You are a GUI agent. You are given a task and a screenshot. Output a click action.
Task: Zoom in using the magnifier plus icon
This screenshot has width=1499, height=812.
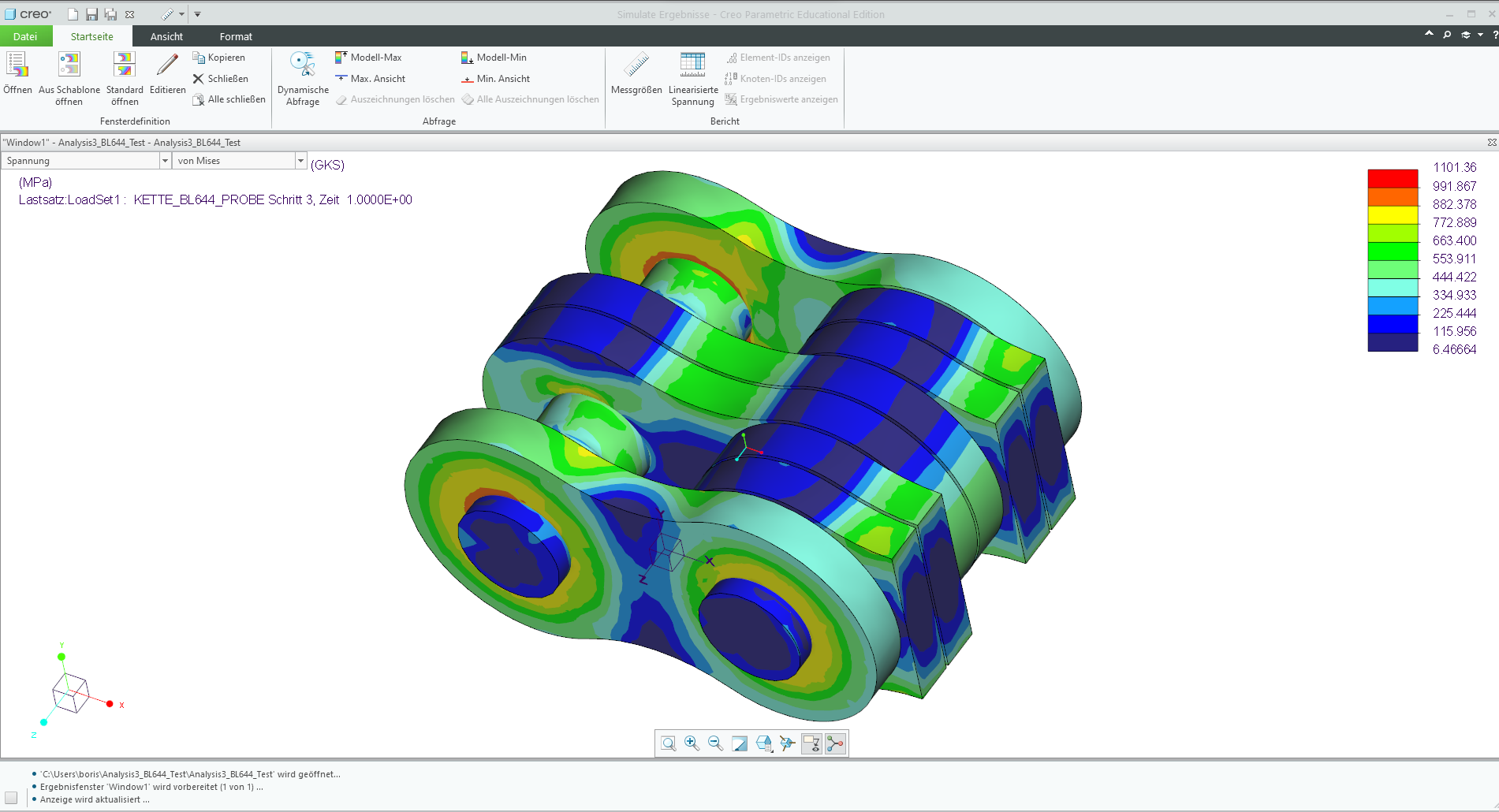[x=692, y=743]
